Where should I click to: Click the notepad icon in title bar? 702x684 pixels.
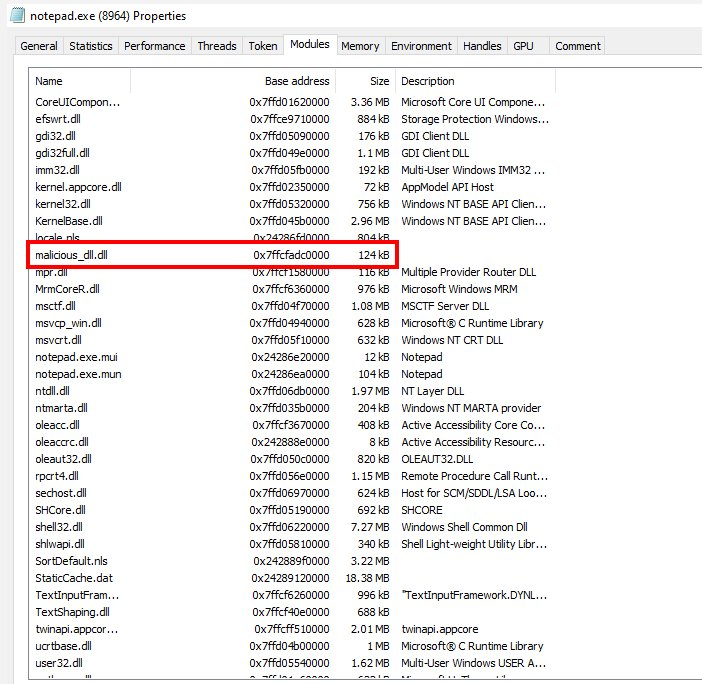coord(17,15)
